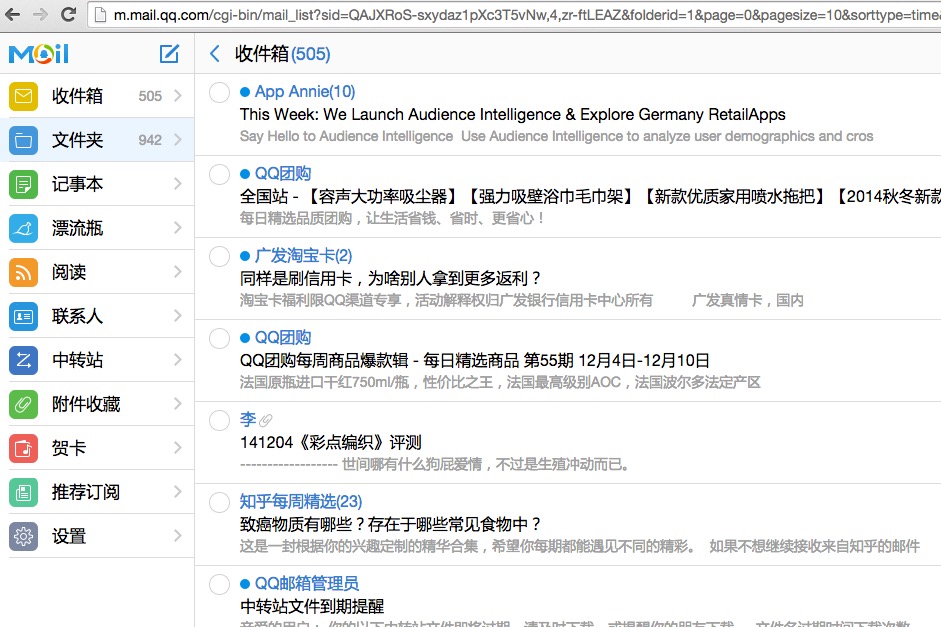The height and width of the screenshot is (627, 941).
Task: Expand the 联系人 row chevron
Action: click(x=178, y=316)
